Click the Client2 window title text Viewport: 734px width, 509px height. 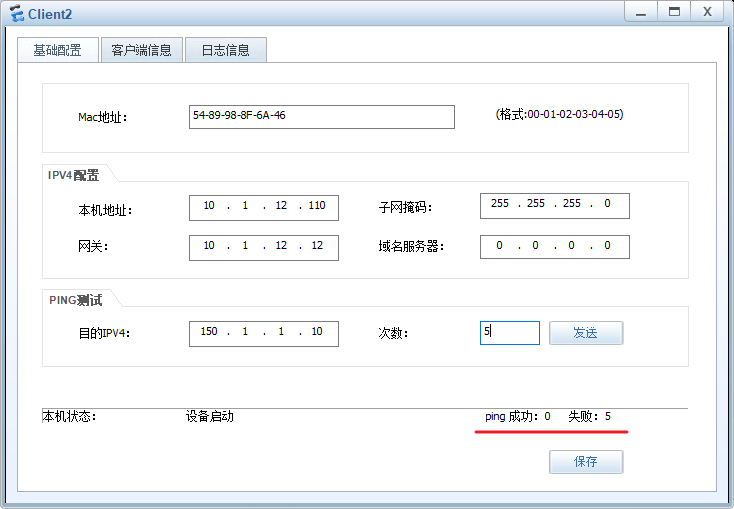[50, 14]
